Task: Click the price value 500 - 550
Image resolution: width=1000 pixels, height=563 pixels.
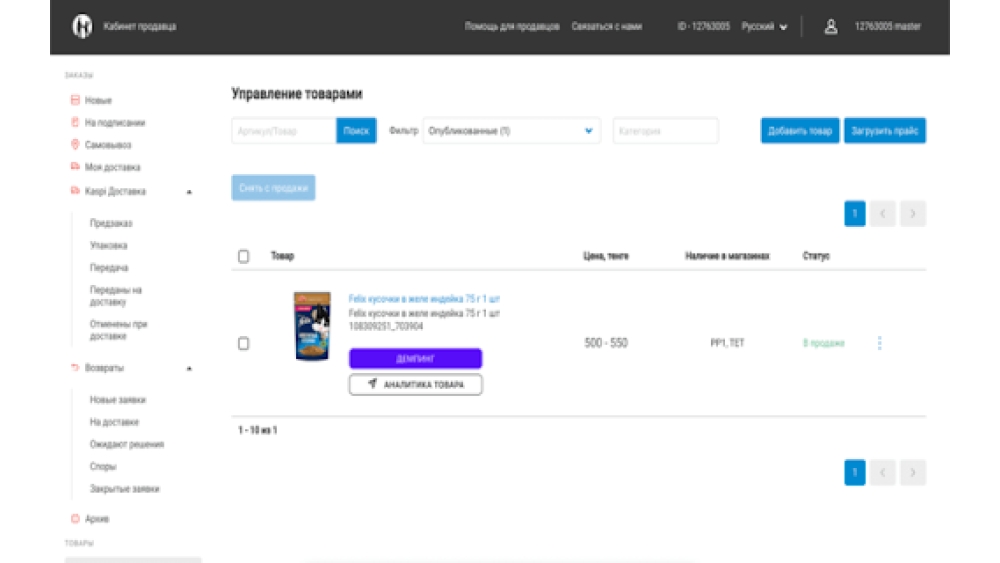Action: pyautogui.click(x=606, y=343)
